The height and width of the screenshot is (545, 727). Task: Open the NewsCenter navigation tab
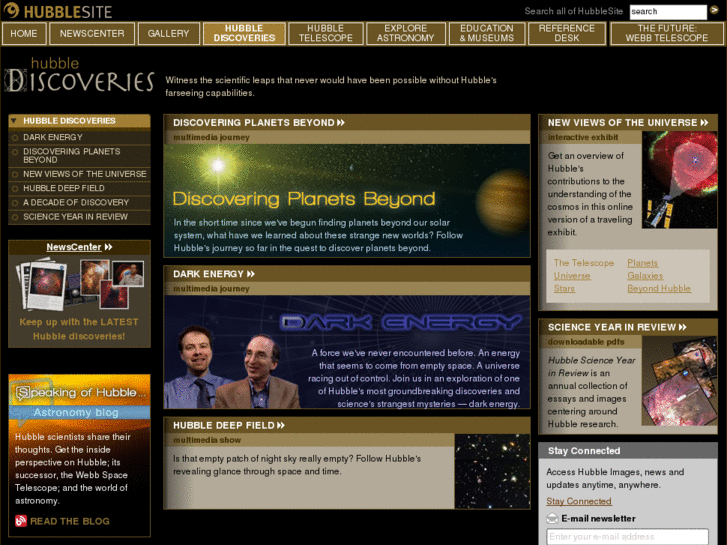92,33
